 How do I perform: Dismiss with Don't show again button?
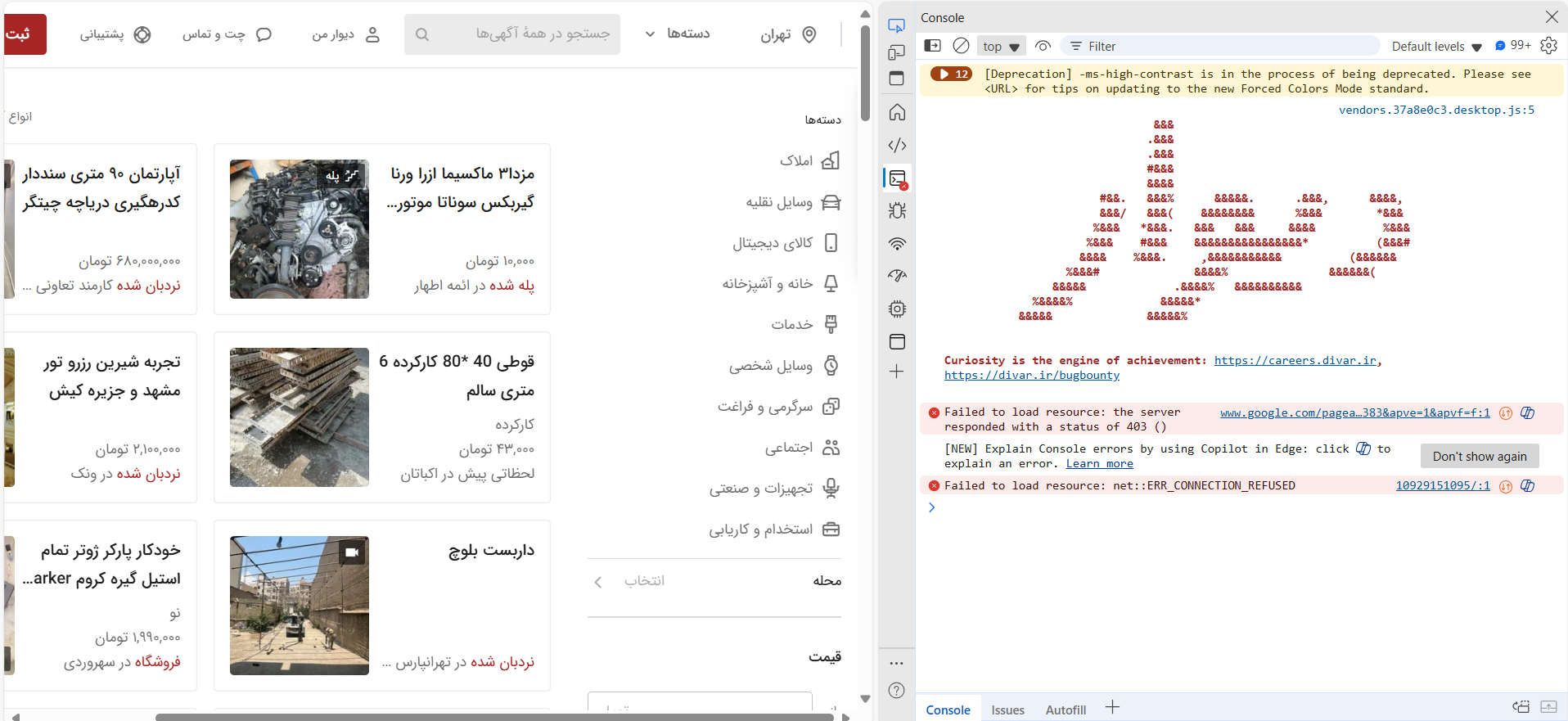pos(1480,456)
